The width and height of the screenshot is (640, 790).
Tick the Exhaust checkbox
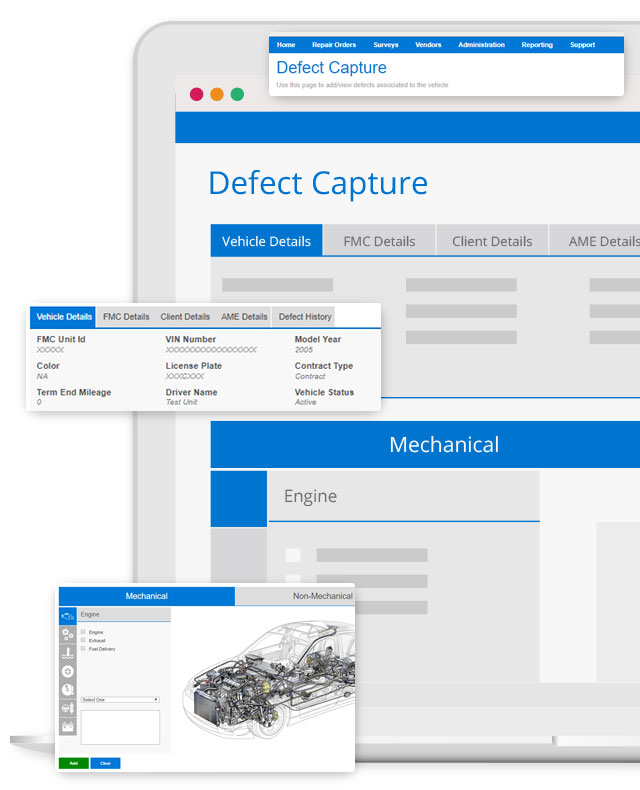click(83, 640)
